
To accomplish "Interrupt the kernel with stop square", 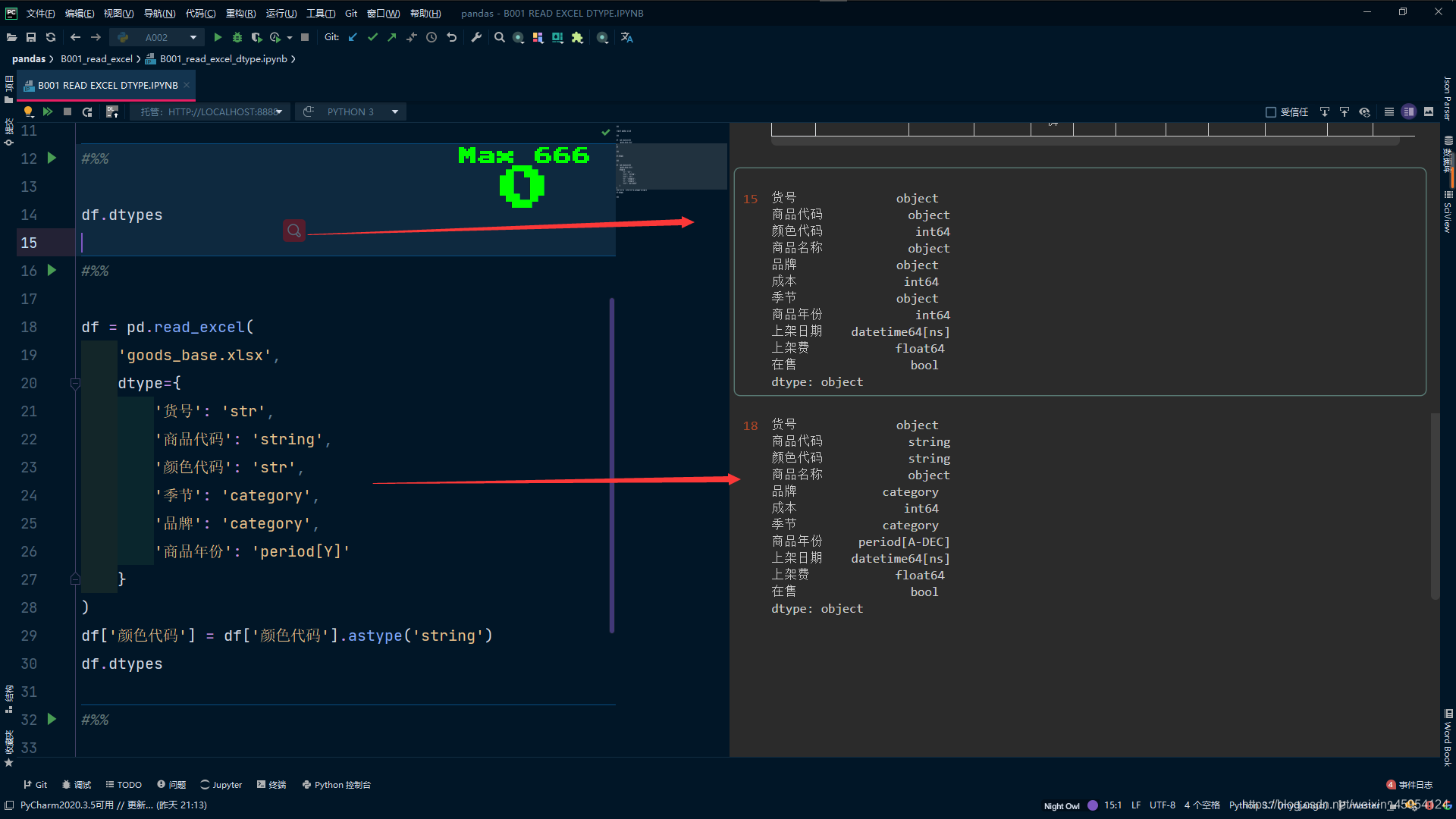I will 67,111.
